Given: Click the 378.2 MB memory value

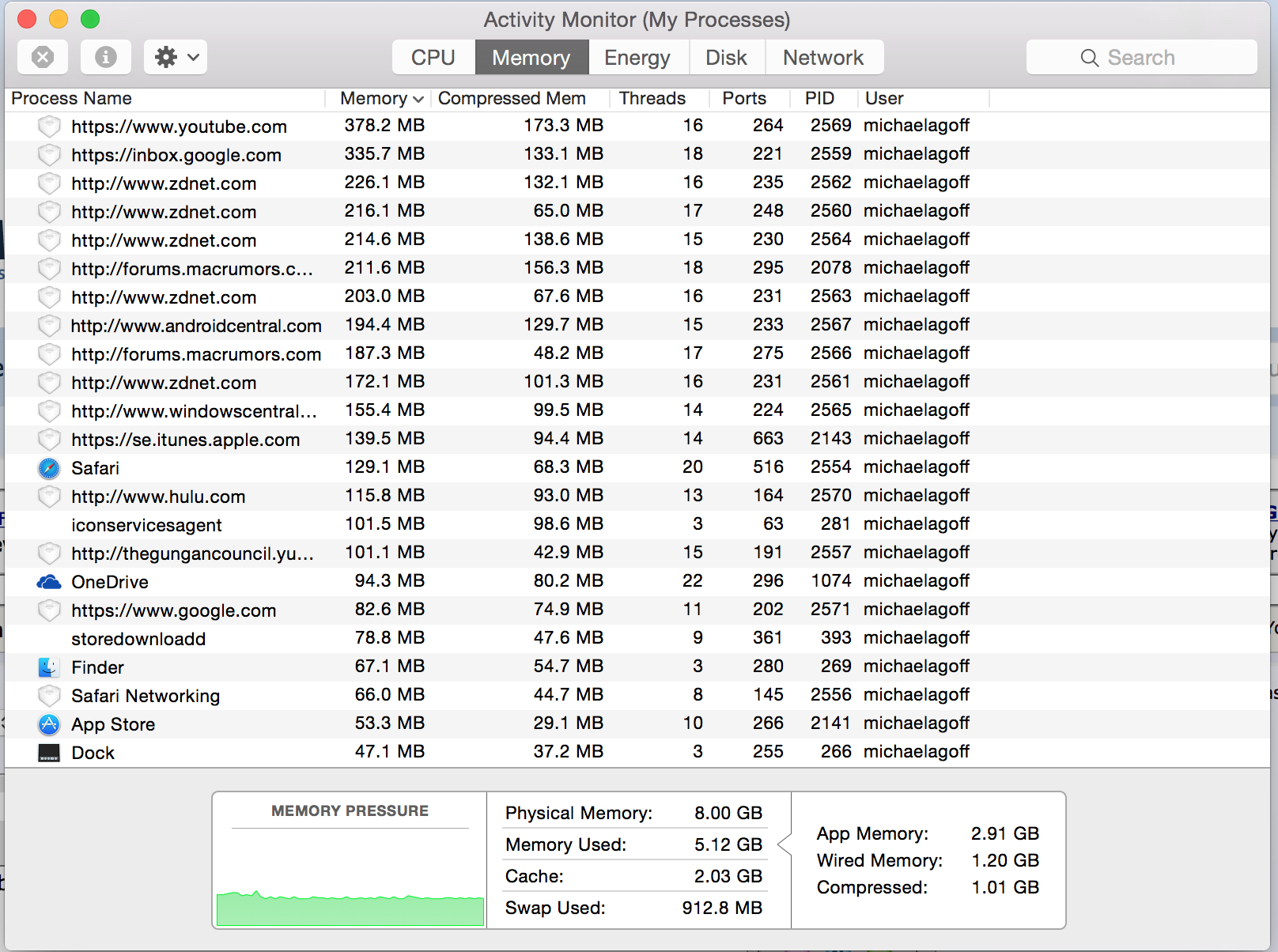Looking at the screenshot, I should pos(384,125).
